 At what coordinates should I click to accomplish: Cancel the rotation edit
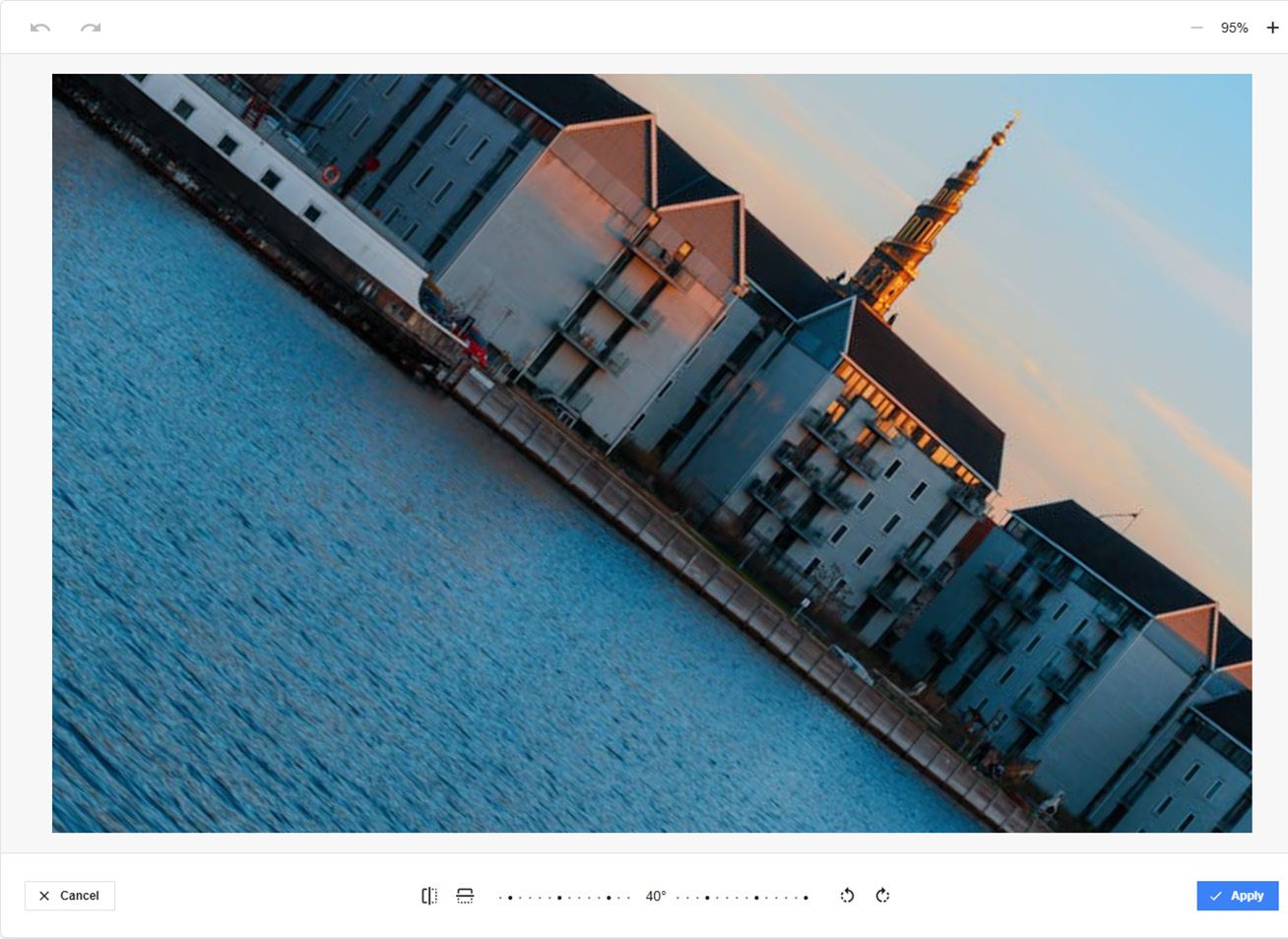coord(70,896)
